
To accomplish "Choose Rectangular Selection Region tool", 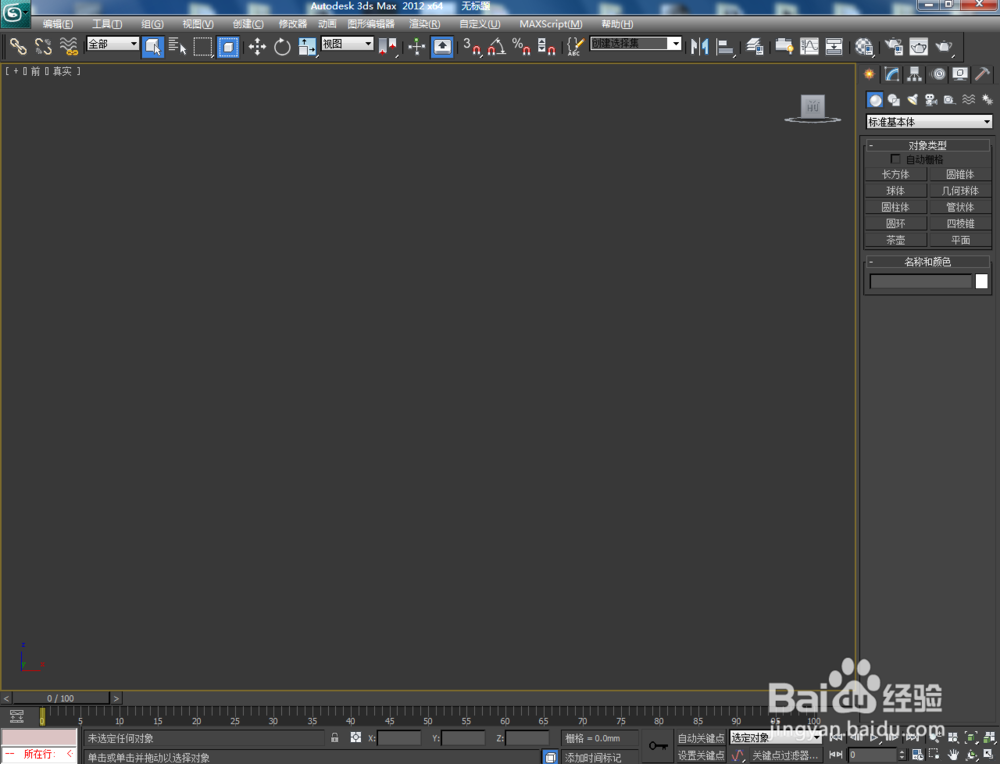I will tap(203, 47).
